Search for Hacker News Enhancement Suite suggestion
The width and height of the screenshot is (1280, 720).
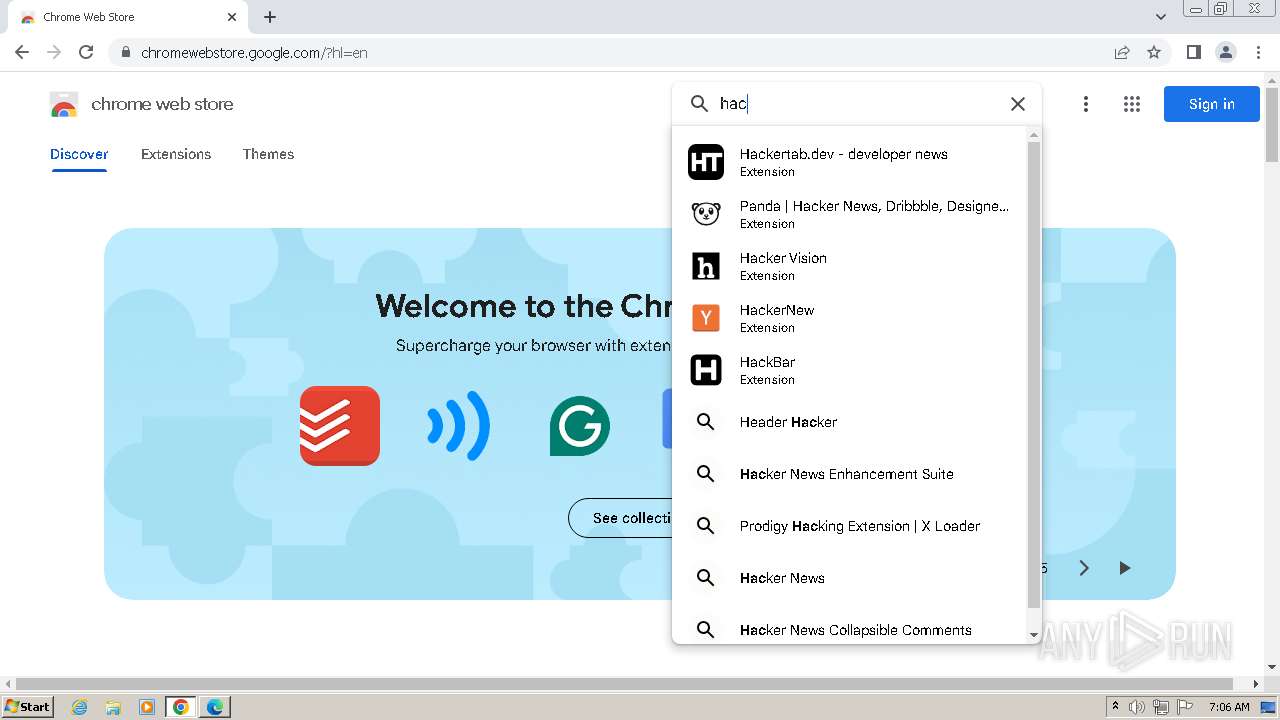click(850, 474)
